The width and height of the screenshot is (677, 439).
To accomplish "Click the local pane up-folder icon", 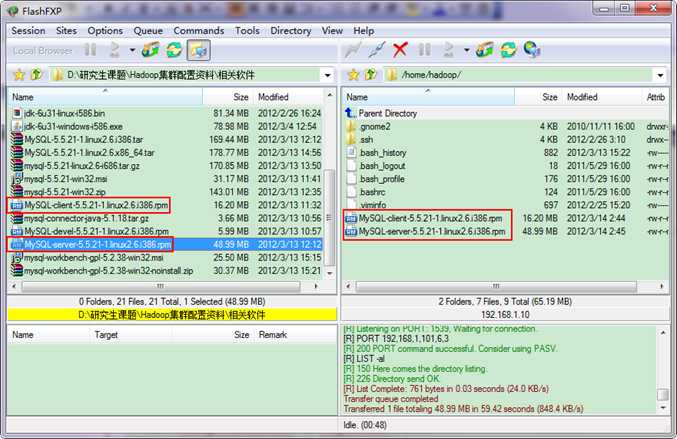I will pyautogui.click(x=37, y=75).
